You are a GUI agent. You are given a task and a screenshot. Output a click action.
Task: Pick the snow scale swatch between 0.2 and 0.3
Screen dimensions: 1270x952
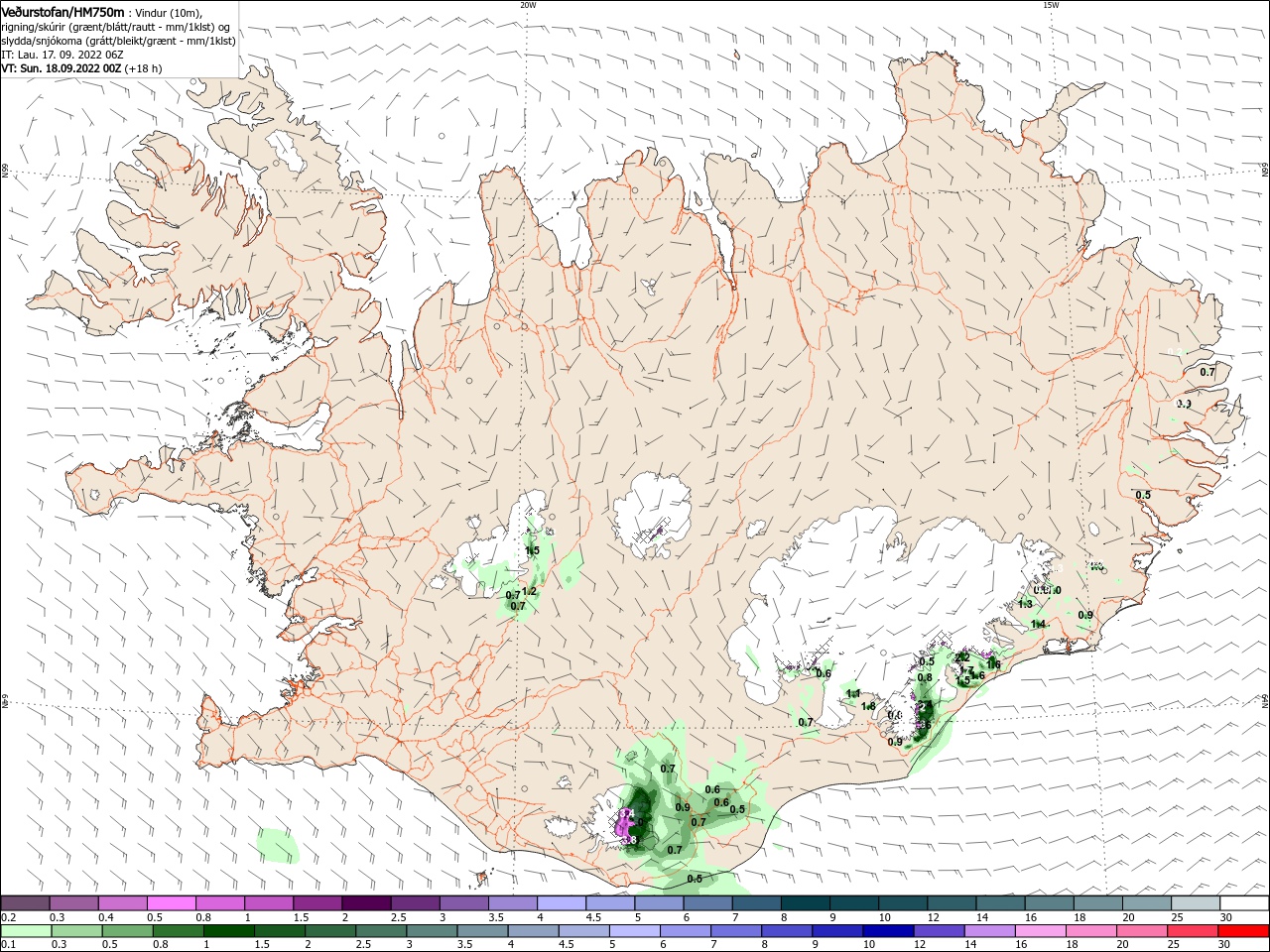[x=25, y=902]
